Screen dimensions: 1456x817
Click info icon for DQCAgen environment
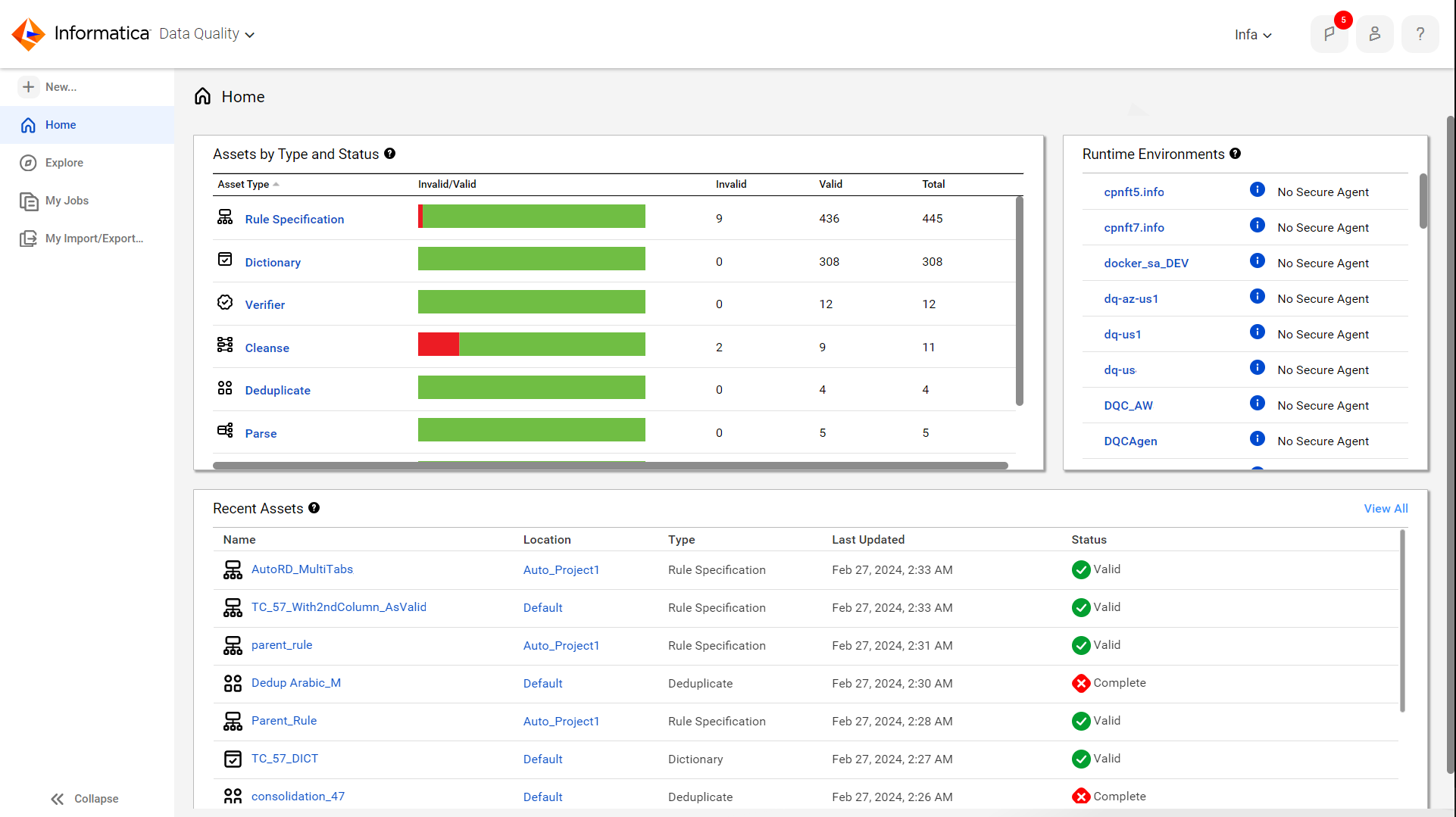[x=1257, y=439]
